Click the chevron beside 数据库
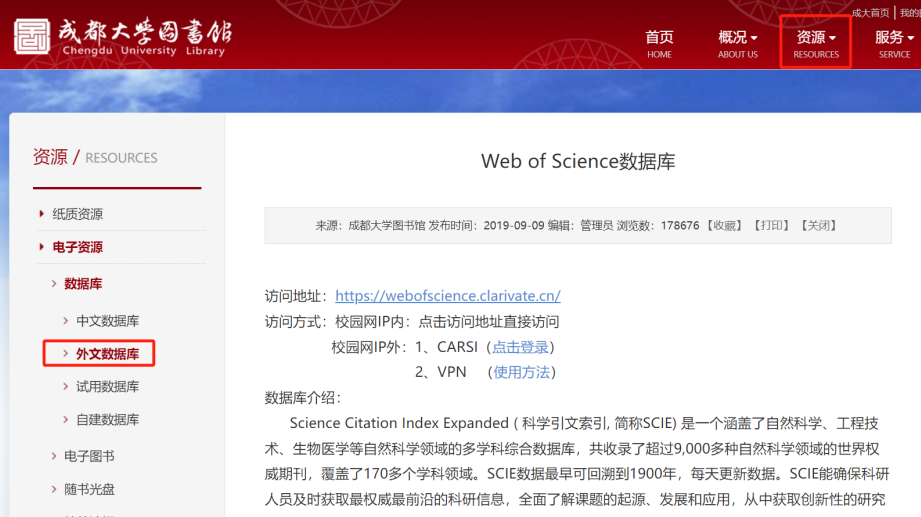Screen dimensions: 921x517 (x=54, y=284)
